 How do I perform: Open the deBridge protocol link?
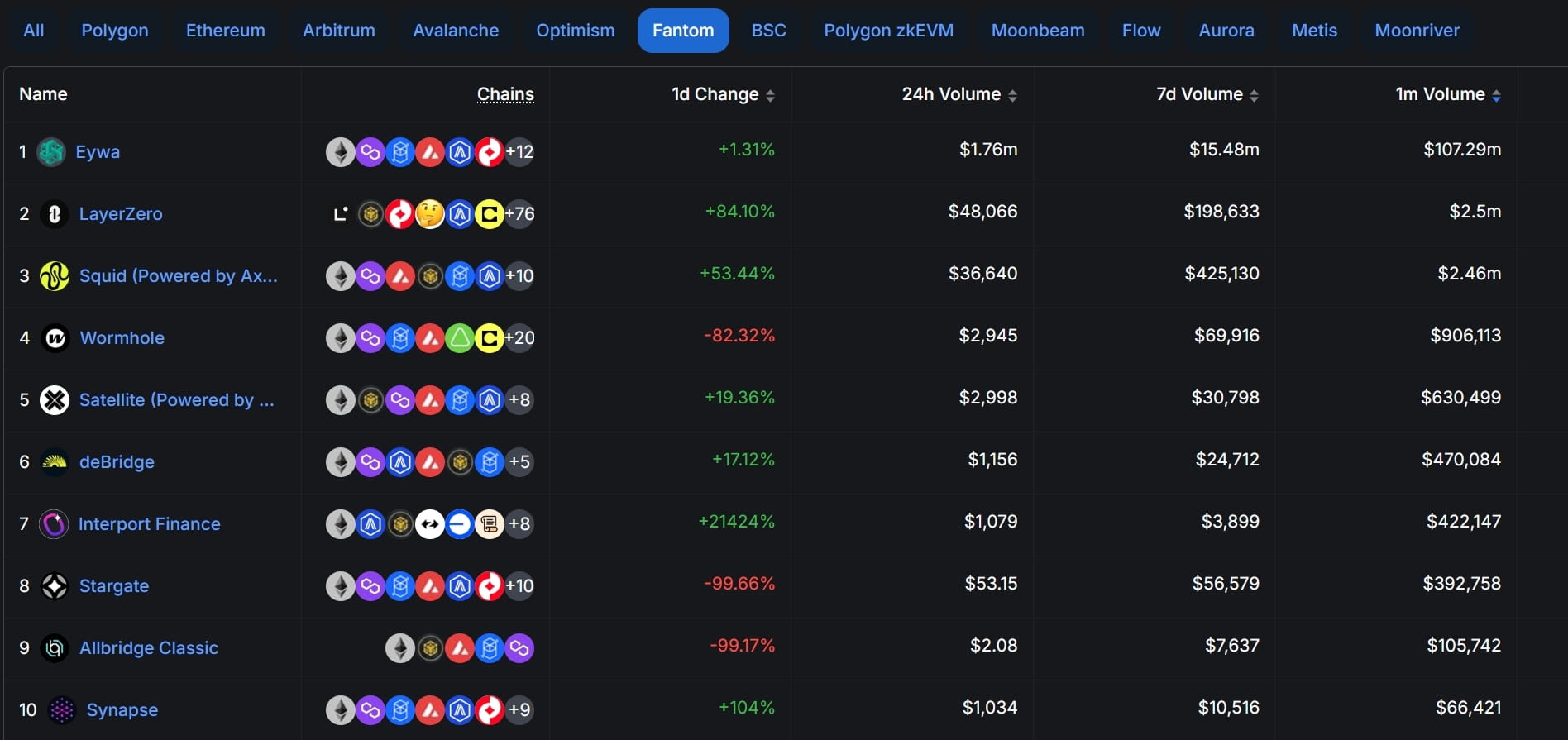pyautogui.click(x=117, y=462)
